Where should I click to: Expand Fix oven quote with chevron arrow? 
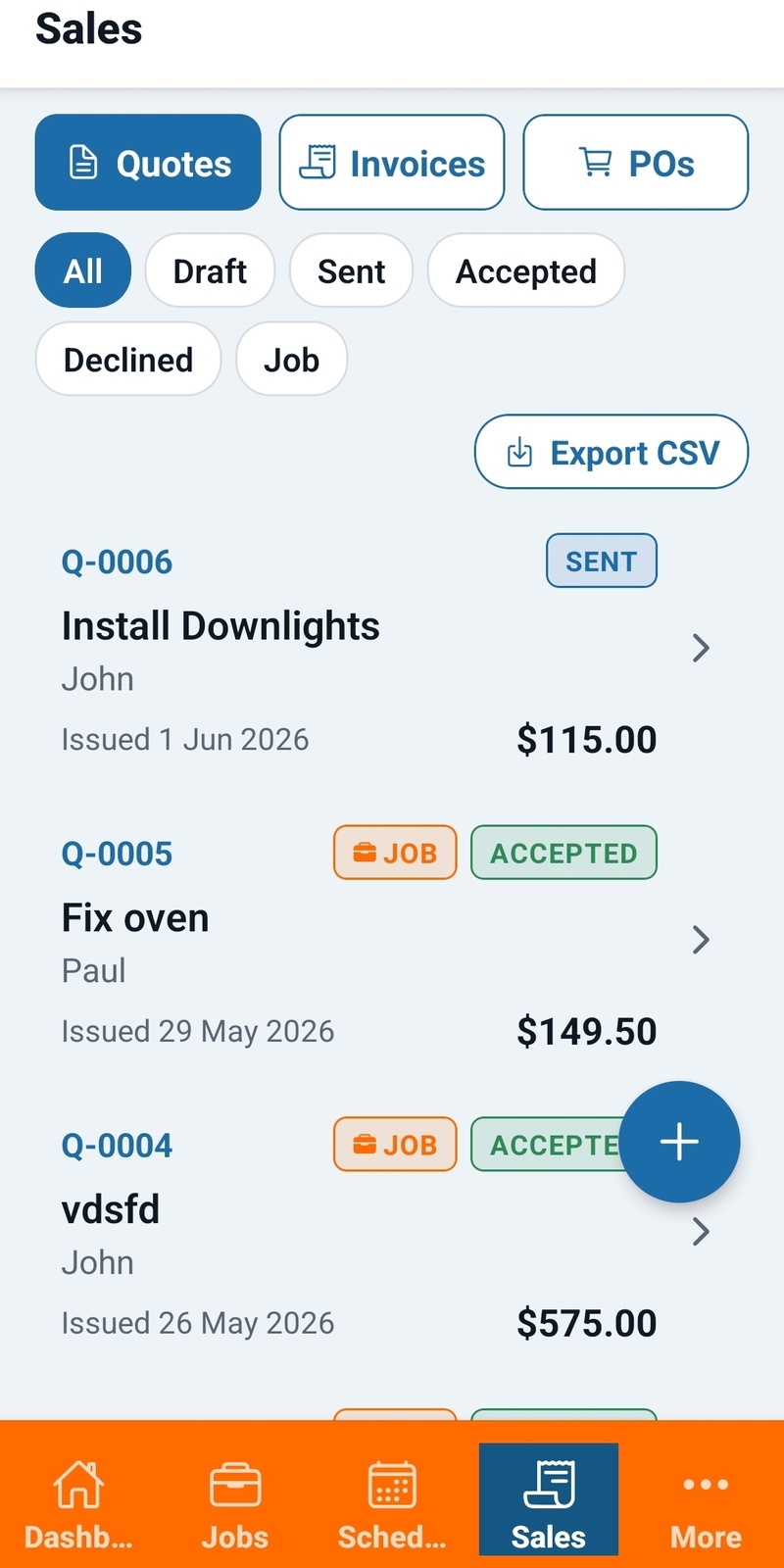click(x=701, y=940)
